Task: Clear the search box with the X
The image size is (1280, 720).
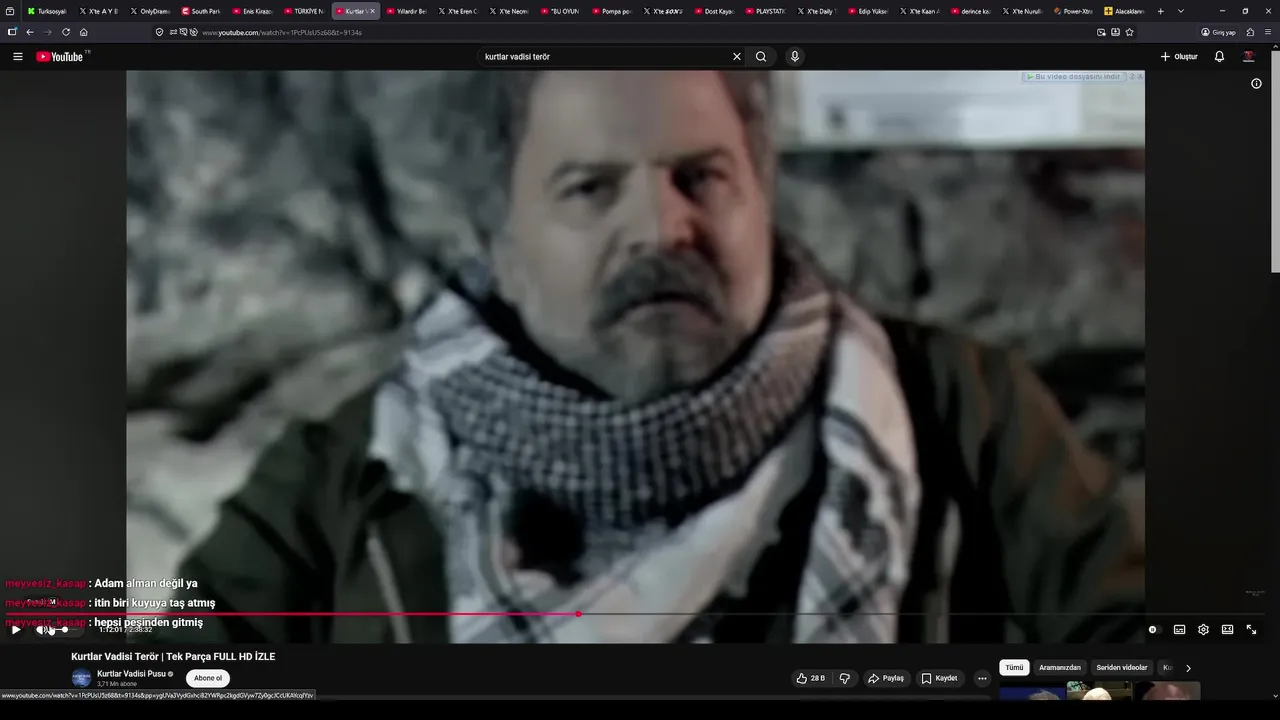Action: [737, 57]
